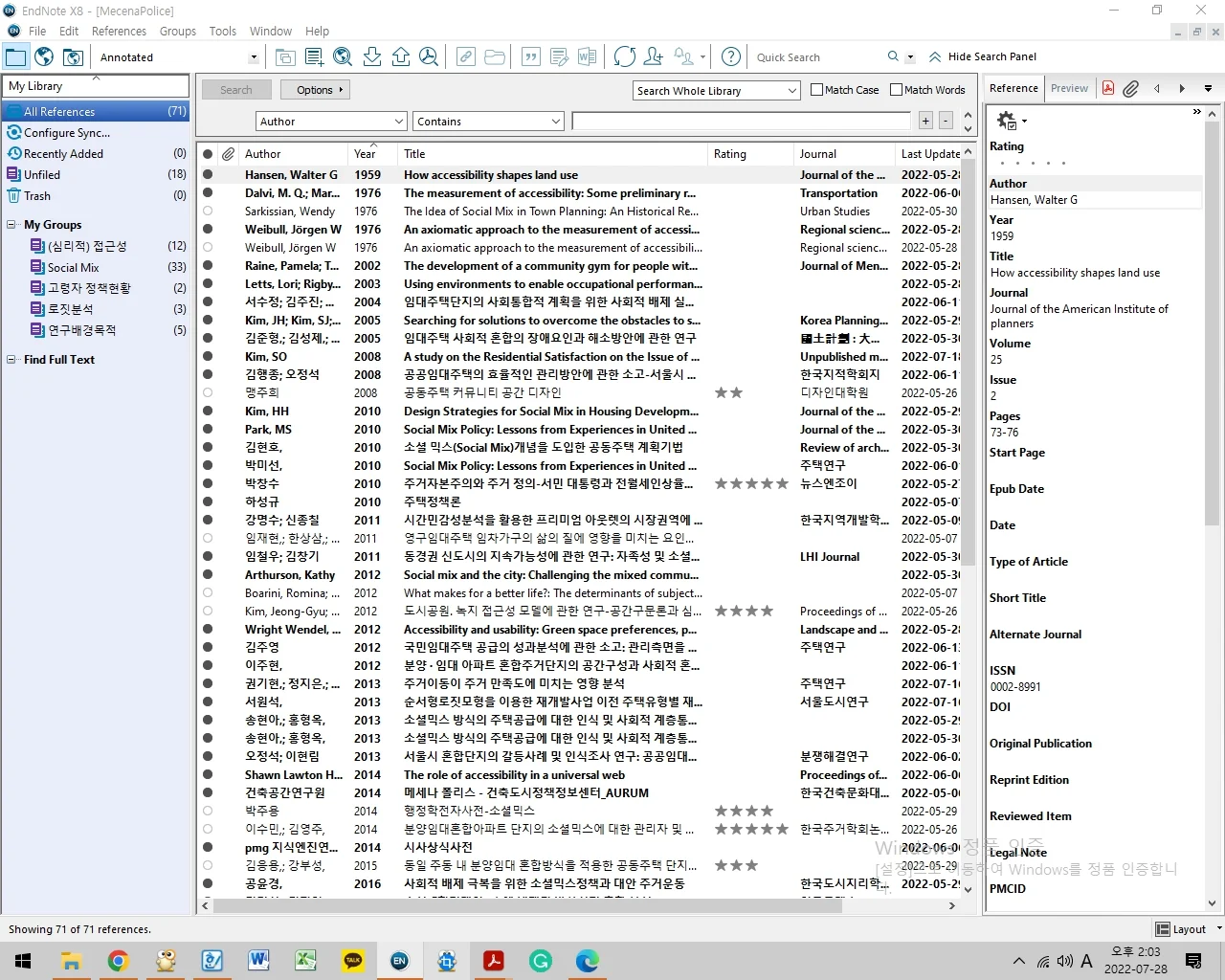1225x980 pixels.
Task: Click the Import download-arrow icon
Action: click(x=372, y=57)
